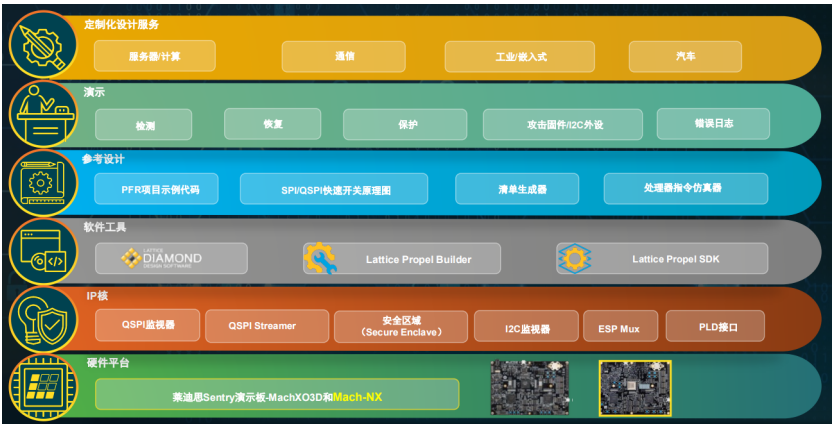Click the 处理器指令仿真器 box
The image size is (835, 426).
pos(686,189)
